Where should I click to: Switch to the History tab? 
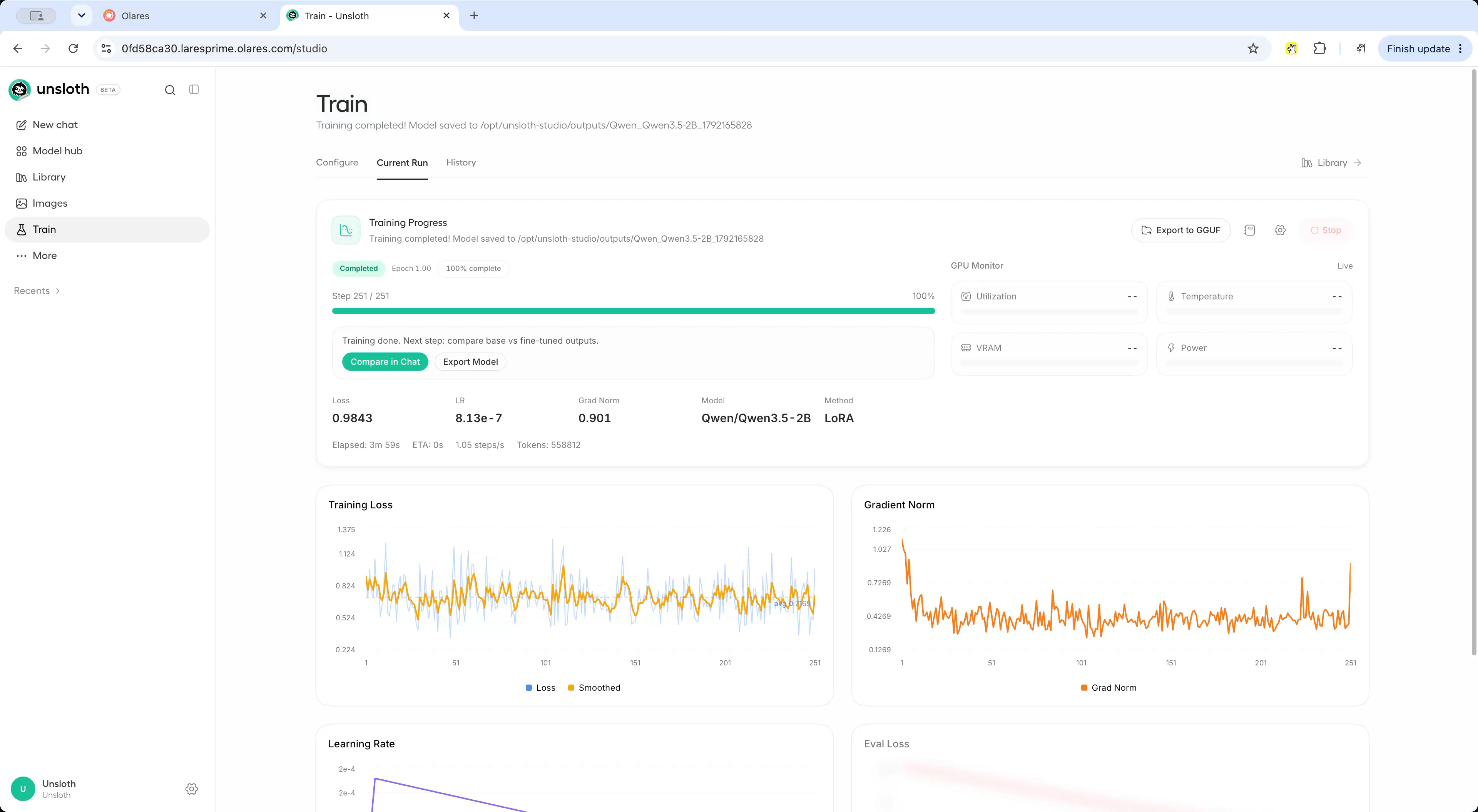pyautogui.click(x=461, y=162)
